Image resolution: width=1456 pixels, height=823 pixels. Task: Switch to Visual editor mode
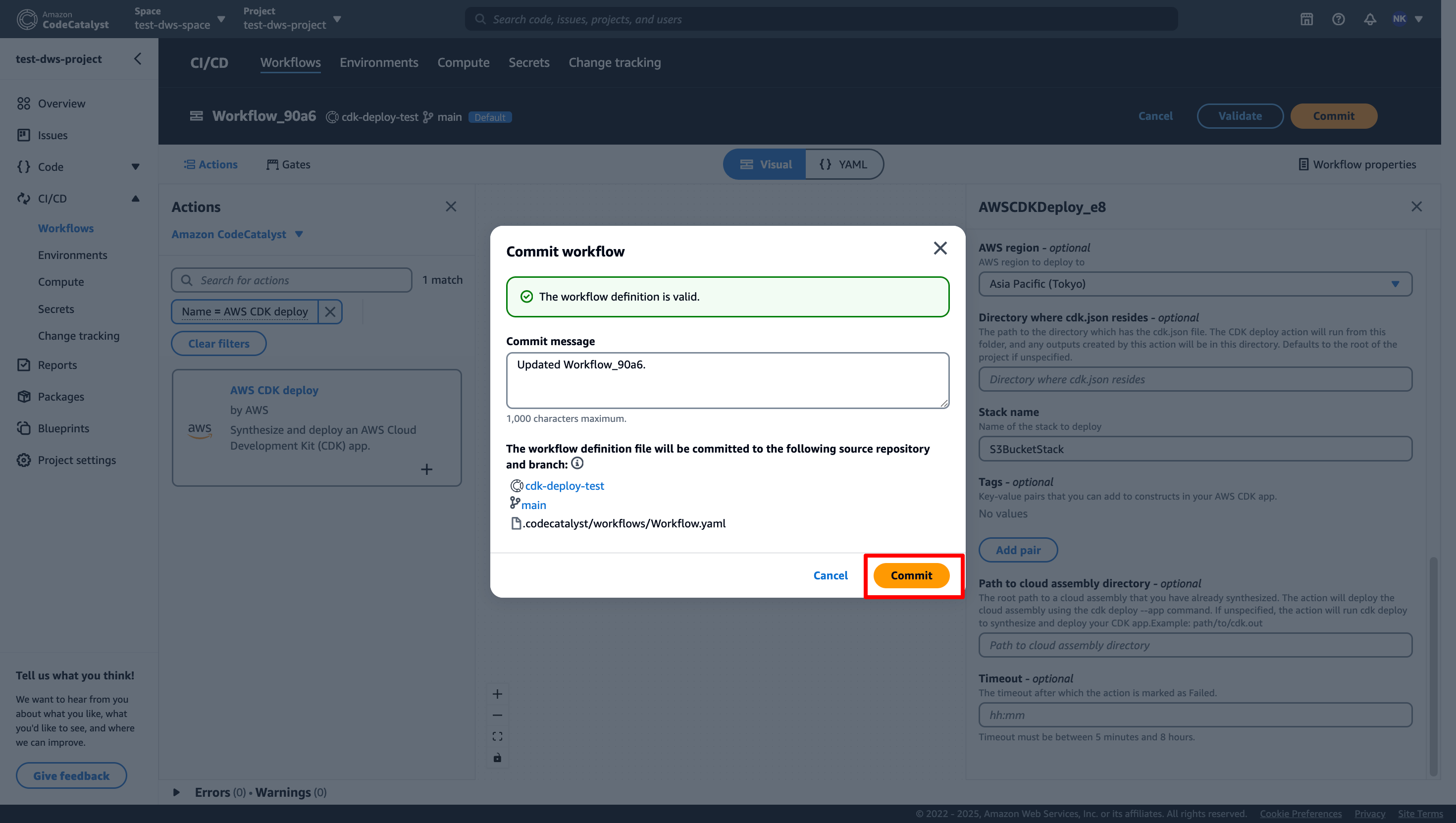765,164
